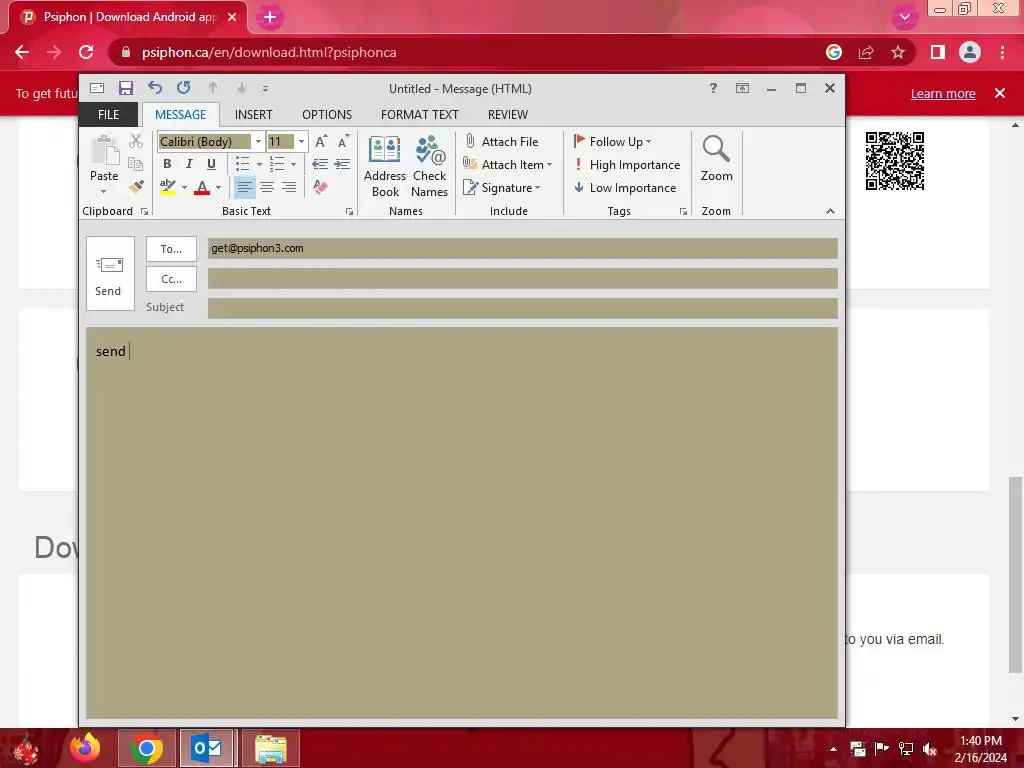Open the FILE tab
The image size is (1024, 768).
(108, 114)
